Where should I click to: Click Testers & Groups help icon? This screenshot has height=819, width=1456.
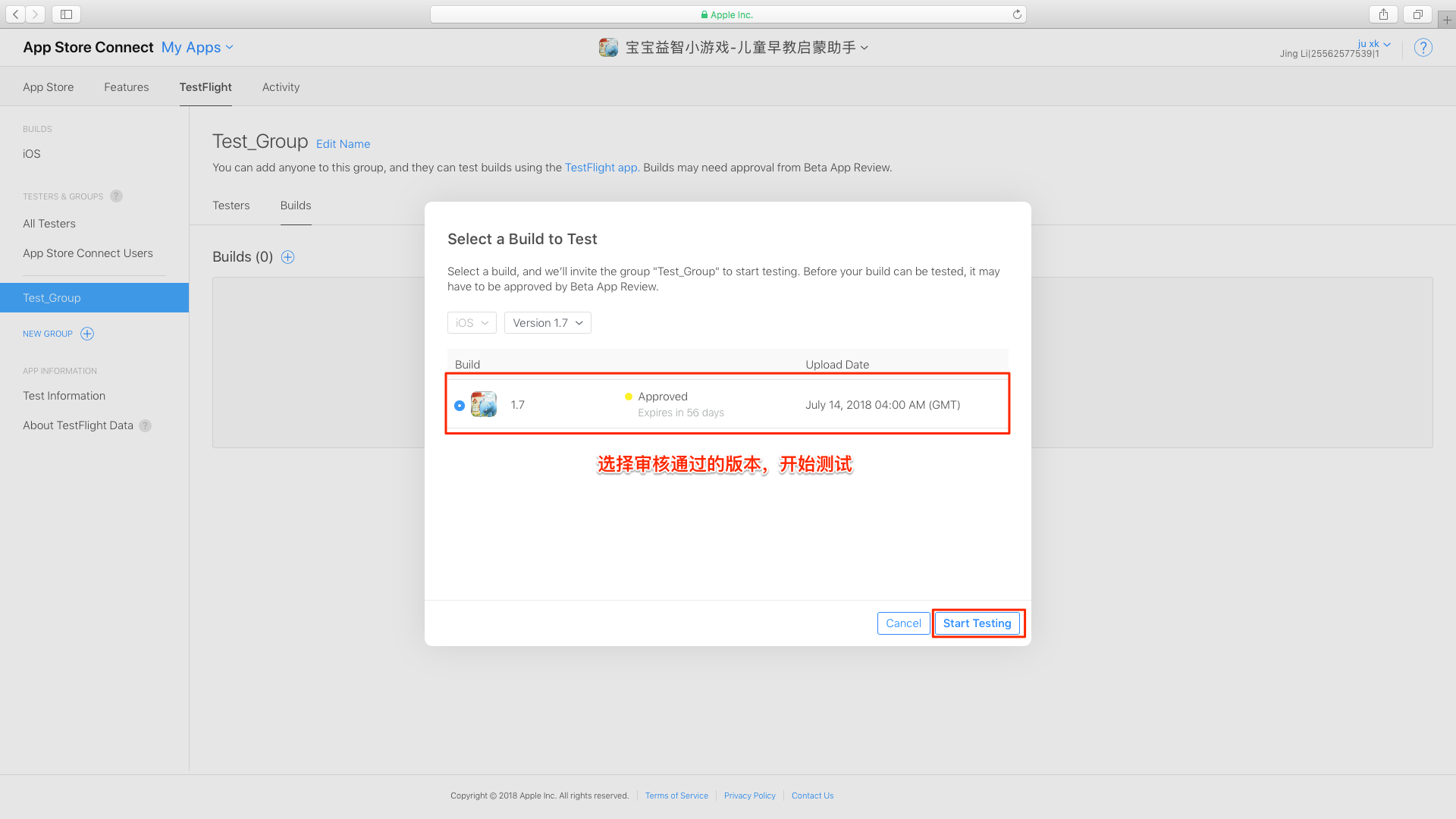point(116,196)
